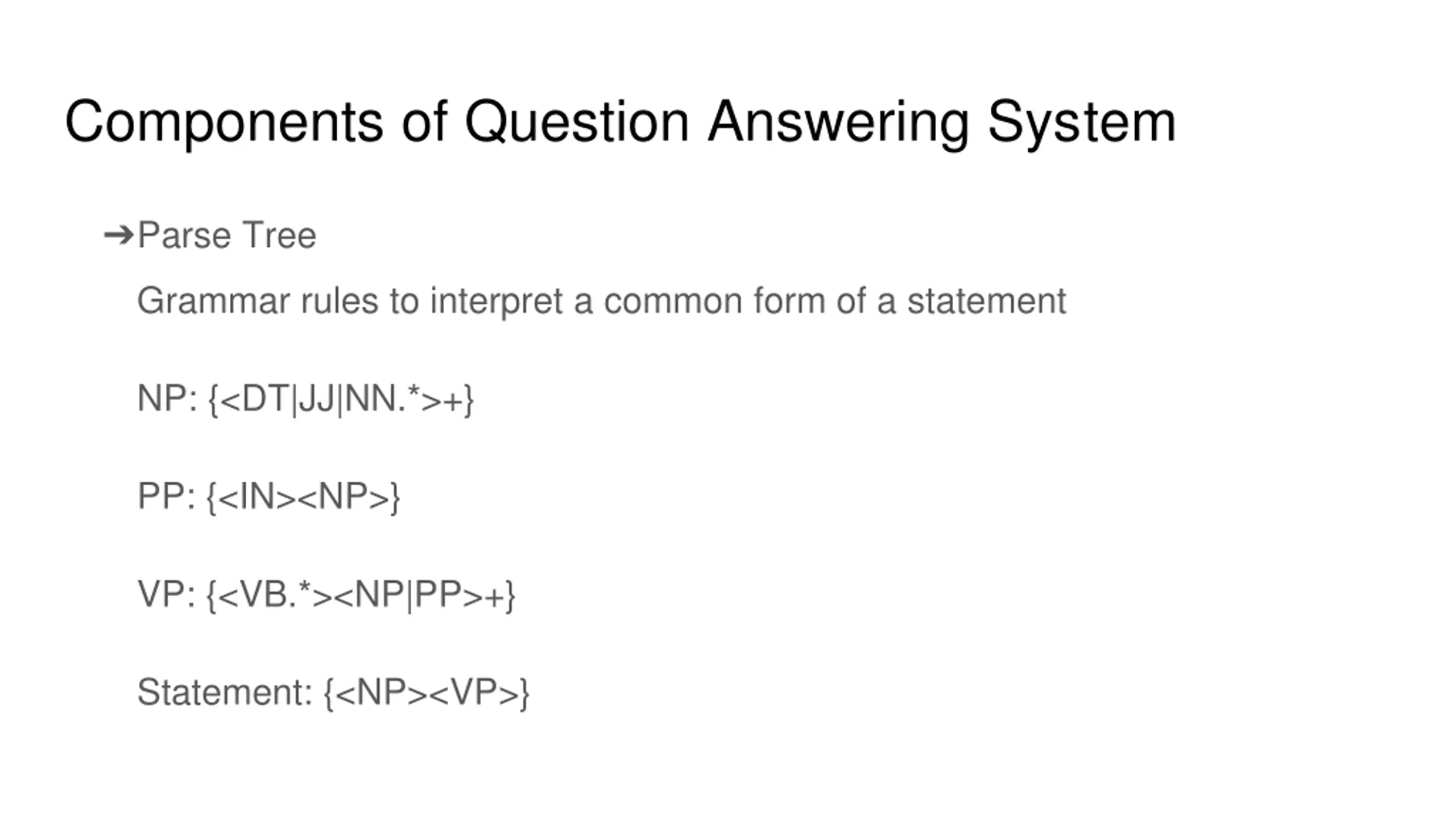Click the {<IN><NP>} pattern
The width and height of the screenshot is (1456, 819).
coord(303,498)
